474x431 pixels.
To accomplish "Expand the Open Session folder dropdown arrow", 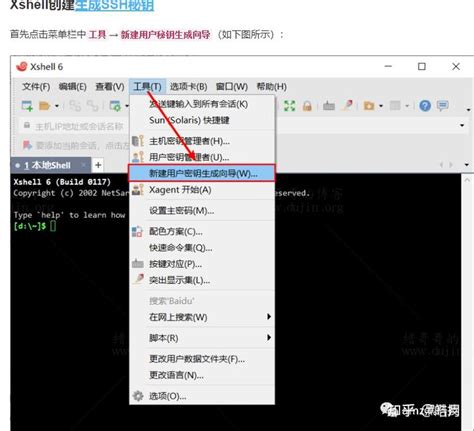I will [57, 106].
